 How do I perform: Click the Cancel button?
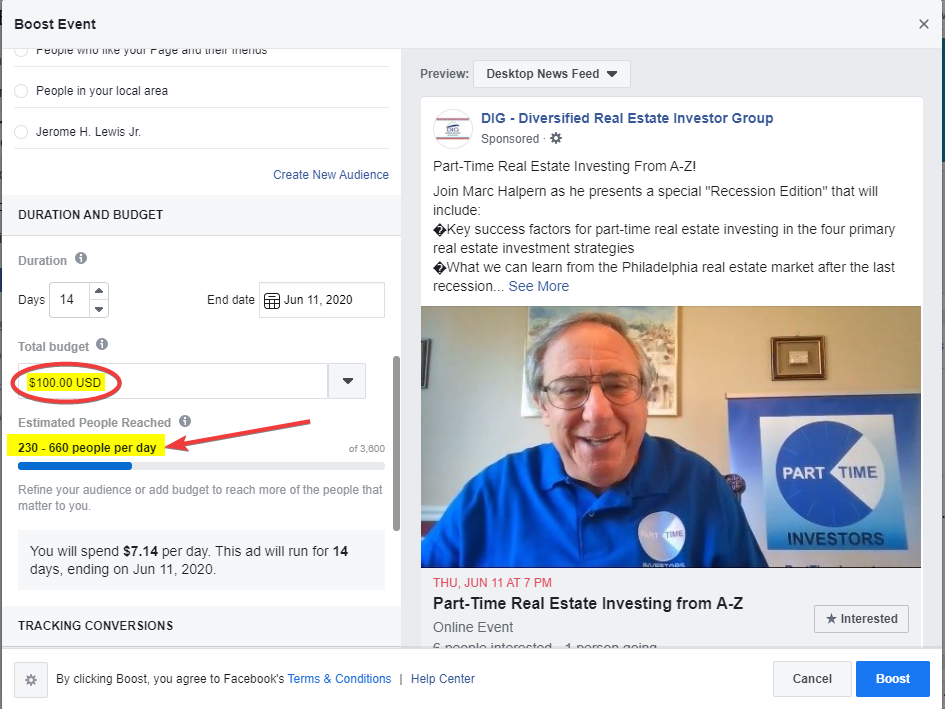click(x=812, y=679)
